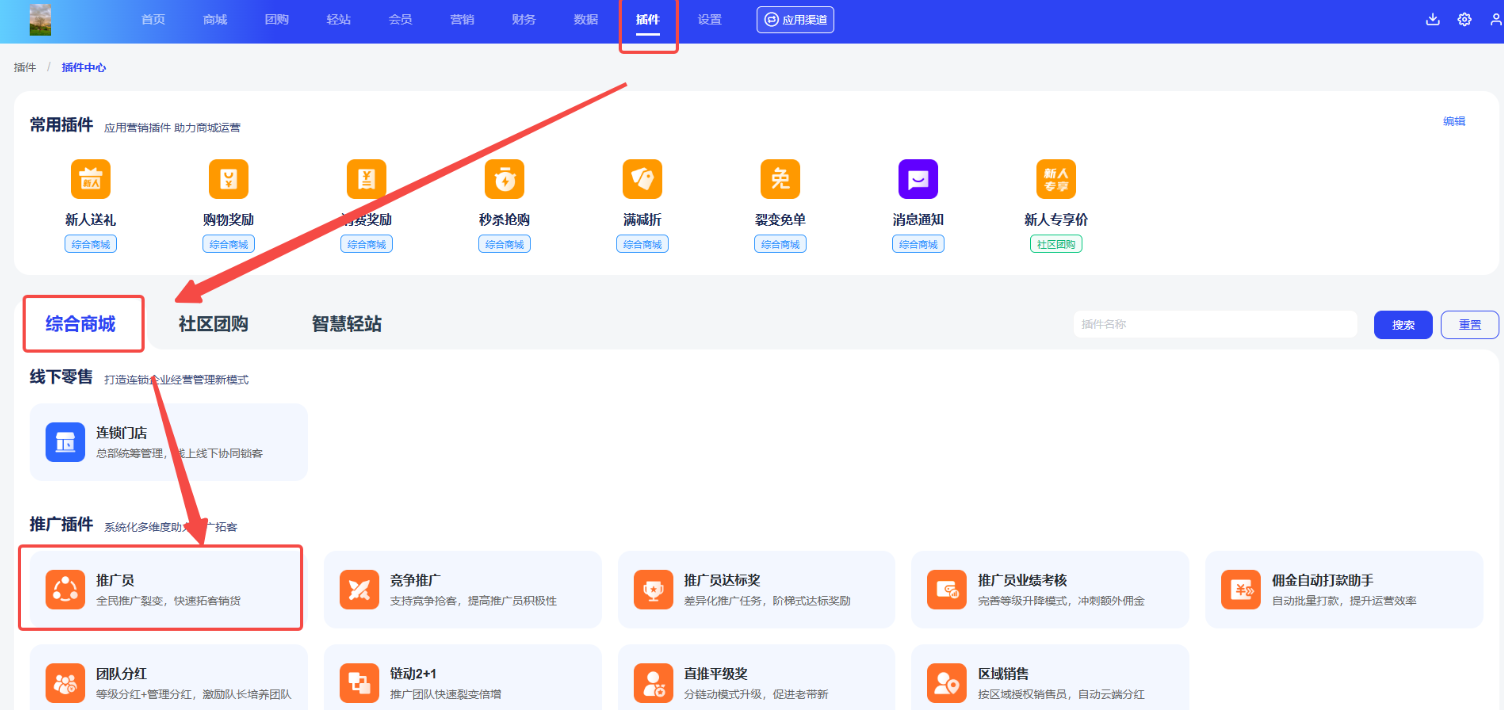Switch to the 智慧轻站 tab
Image resolution: width=1504 pixels, height=710 pixels.
point(346,324)
